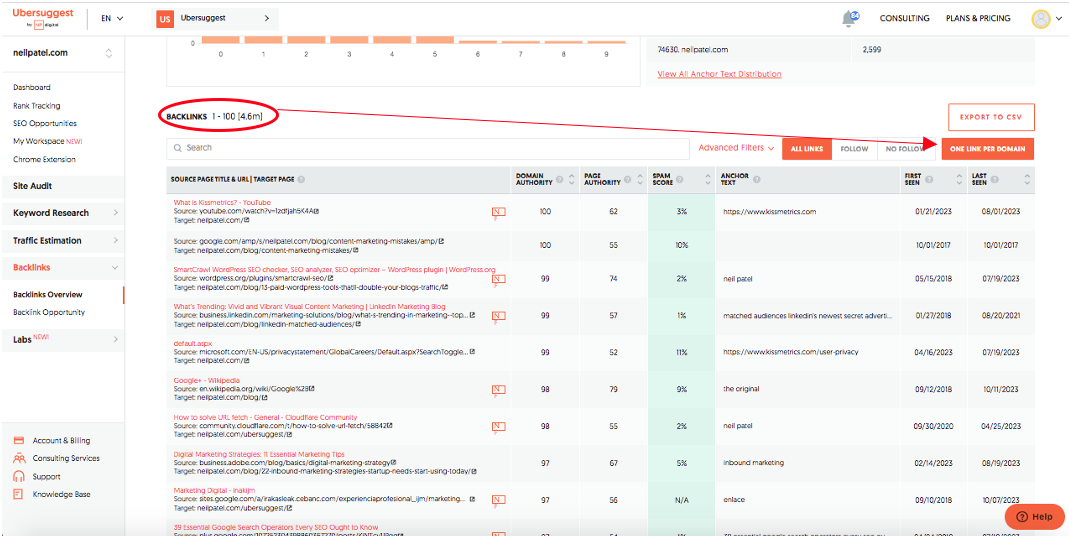The height and width of the screenshot is (536, 1069).
Task: Click the Support headphones icon
Action: (x=19, y=476)
